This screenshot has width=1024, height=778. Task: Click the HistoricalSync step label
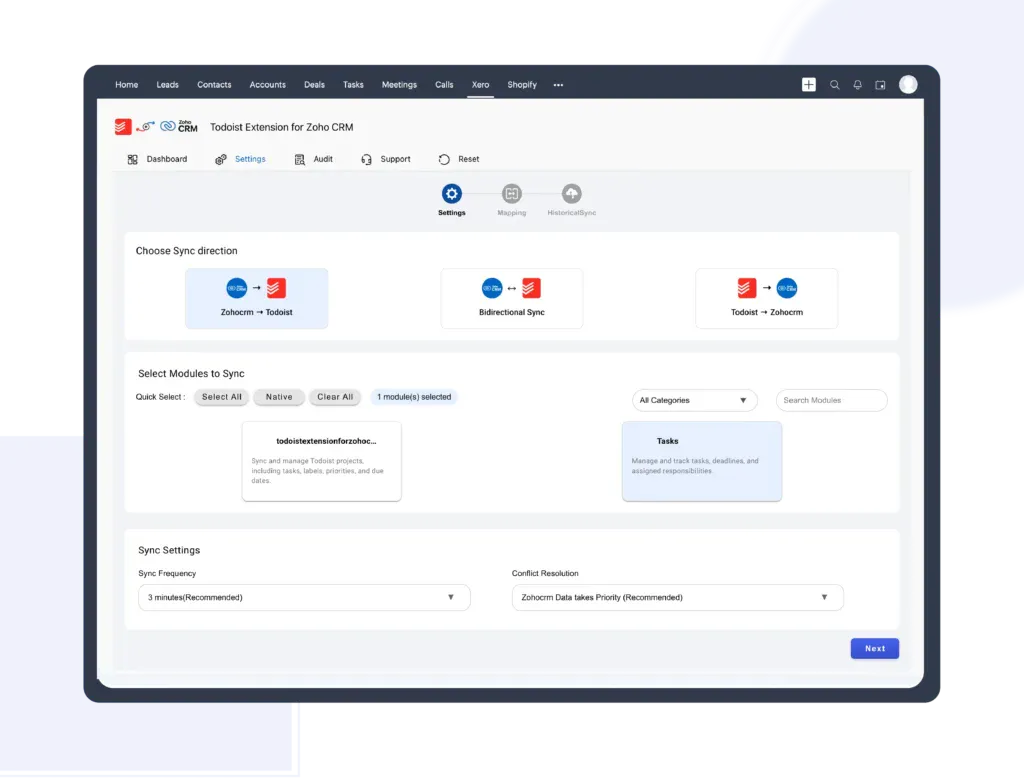[571, 213]
